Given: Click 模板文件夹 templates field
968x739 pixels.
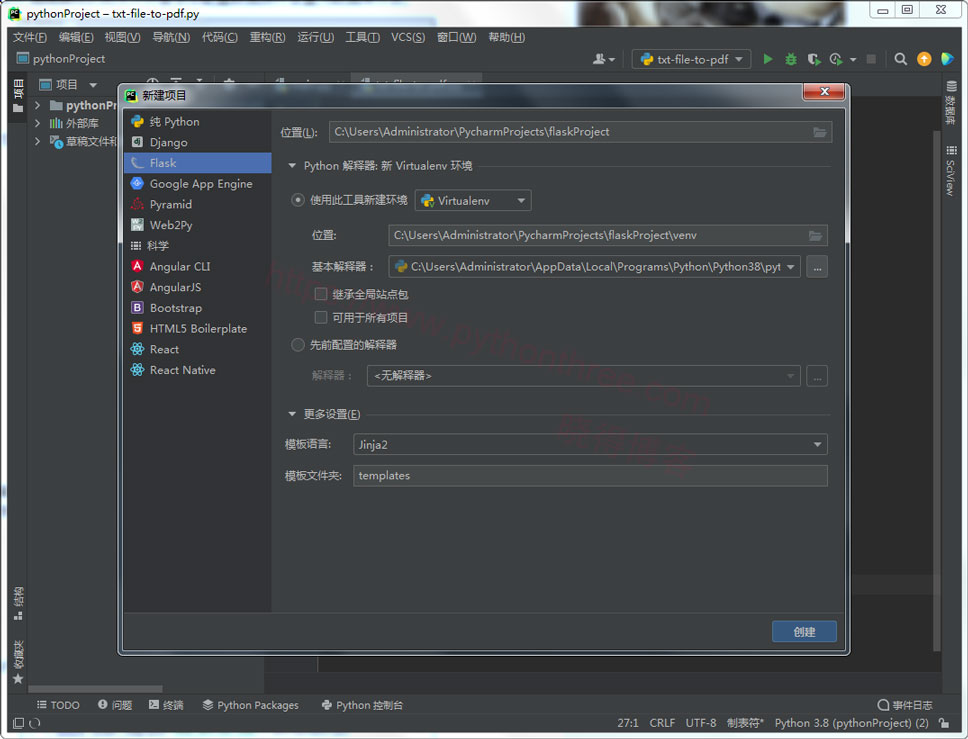Looking at the screenshot, I should pos(590,475).
